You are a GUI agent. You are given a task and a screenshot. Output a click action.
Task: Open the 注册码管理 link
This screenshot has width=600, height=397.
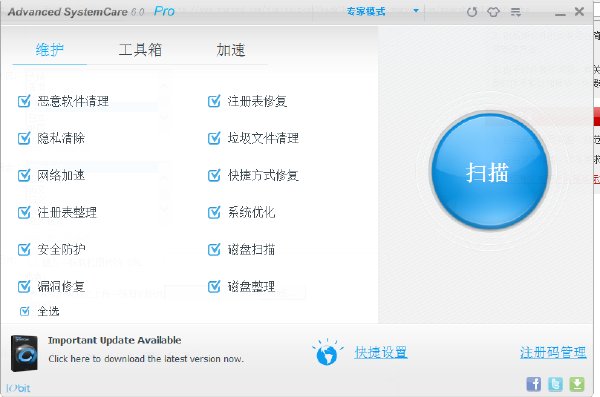click(553, 352)
